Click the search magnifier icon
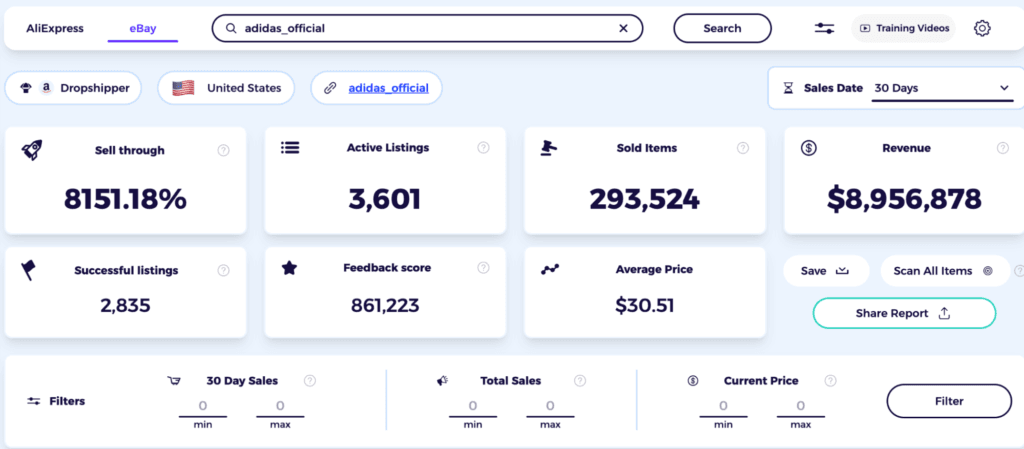1024x449 pixels. click(x=231, y=29)
